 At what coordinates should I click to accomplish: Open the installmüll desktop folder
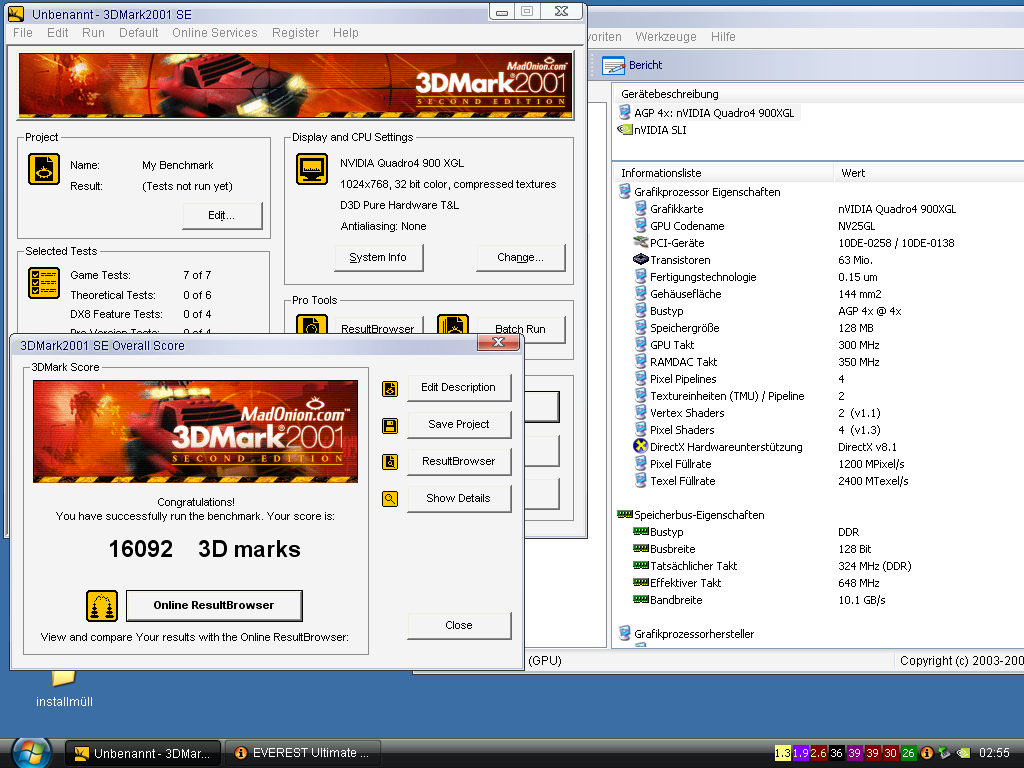pyautogui.click(x=64, y=690)
